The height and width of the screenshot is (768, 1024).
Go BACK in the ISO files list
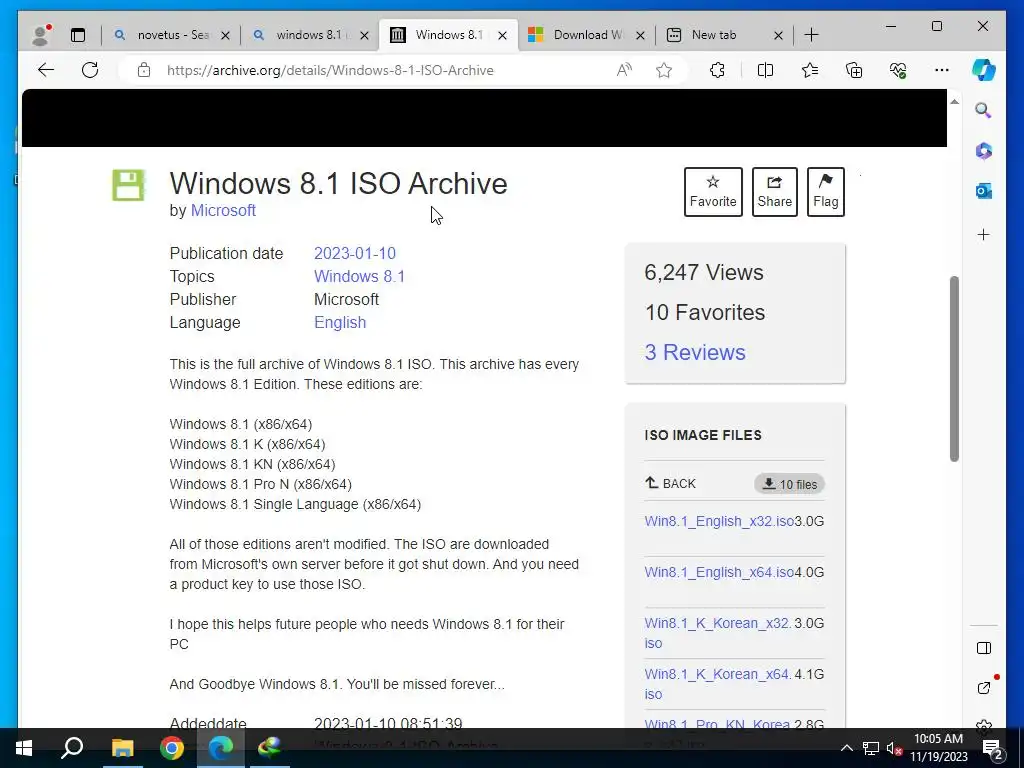(670, 483)
